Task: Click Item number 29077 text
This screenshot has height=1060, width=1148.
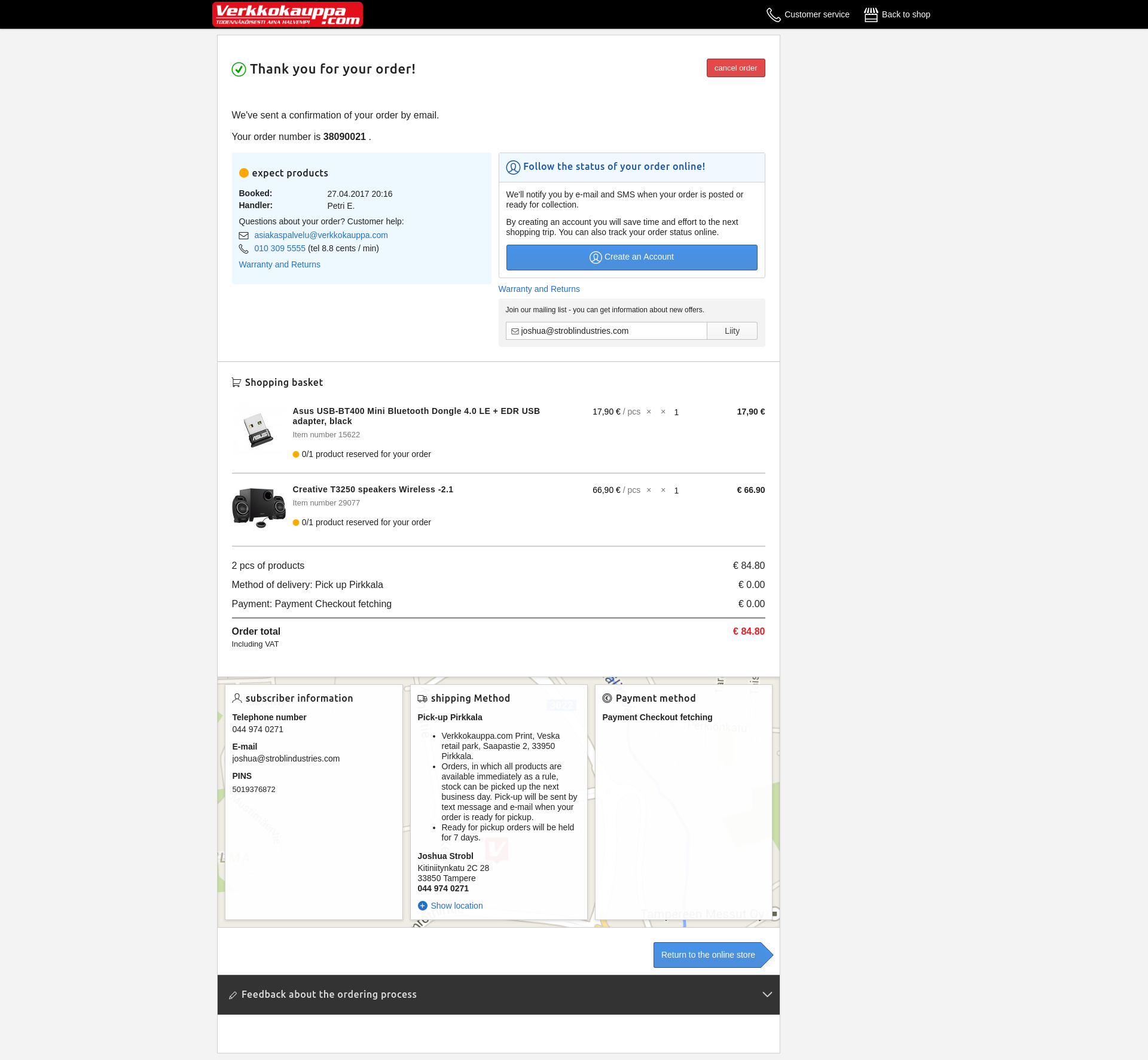Action: 326,503
